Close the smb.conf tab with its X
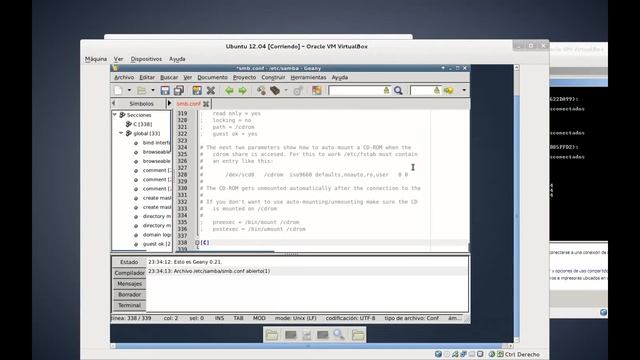 tap(206, 104)
